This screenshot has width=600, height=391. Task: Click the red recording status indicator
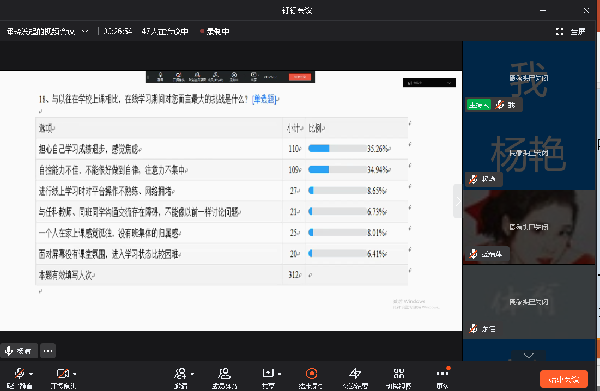point(215,31)
